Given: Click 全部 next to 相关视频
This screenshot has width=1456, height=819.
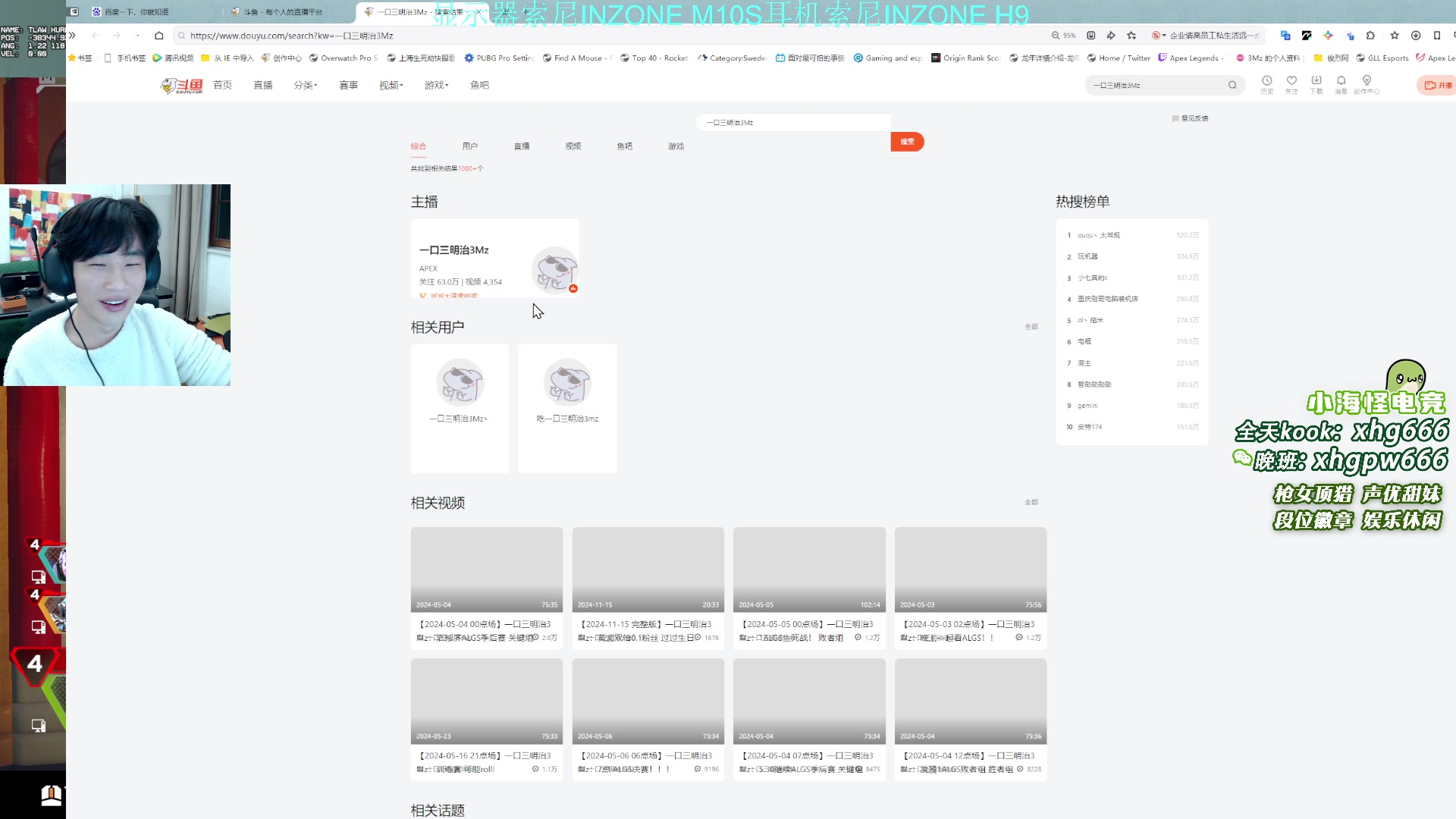Looking at the screenshot, I should click(x=1031, y=503).
